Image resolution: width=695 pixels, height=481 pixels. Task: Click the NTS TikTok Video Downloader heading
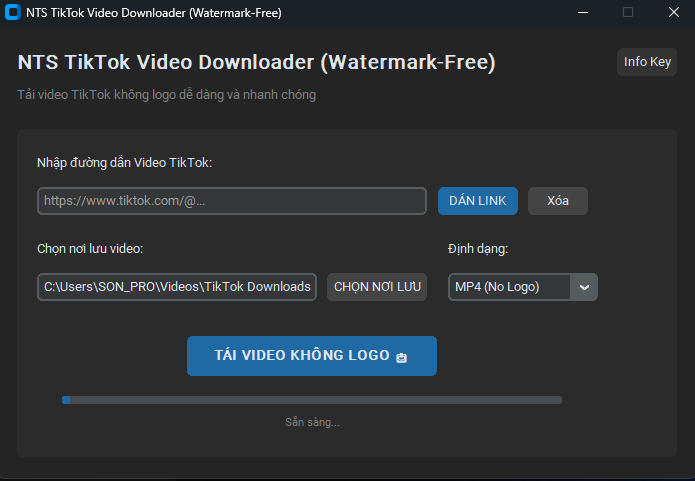(256, 63)
